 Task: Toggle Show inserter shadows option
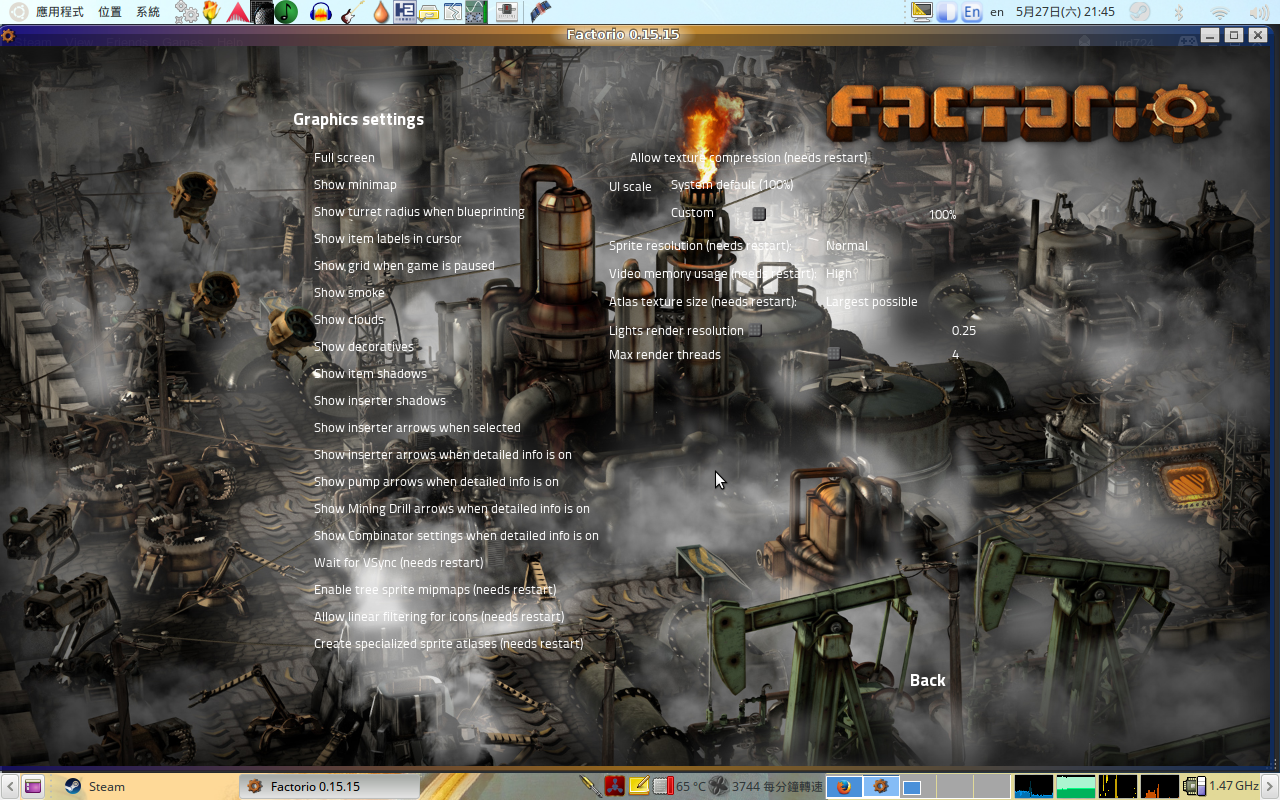[x=380, y=401]
